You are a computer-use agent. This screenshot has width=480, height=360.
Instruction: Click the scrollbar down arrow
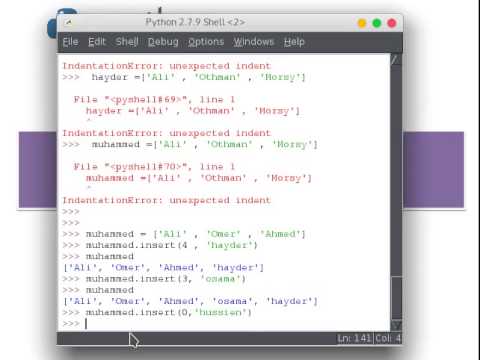click(396, 325)
